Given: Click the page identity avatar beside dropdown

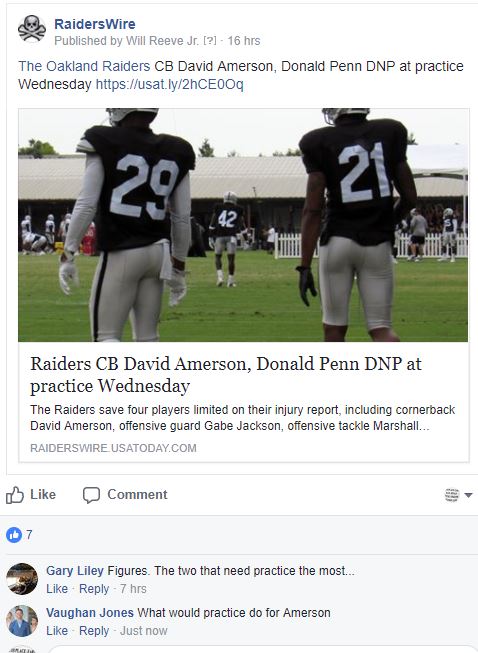Looking at the screenshot, I should [x=452, y=495].
